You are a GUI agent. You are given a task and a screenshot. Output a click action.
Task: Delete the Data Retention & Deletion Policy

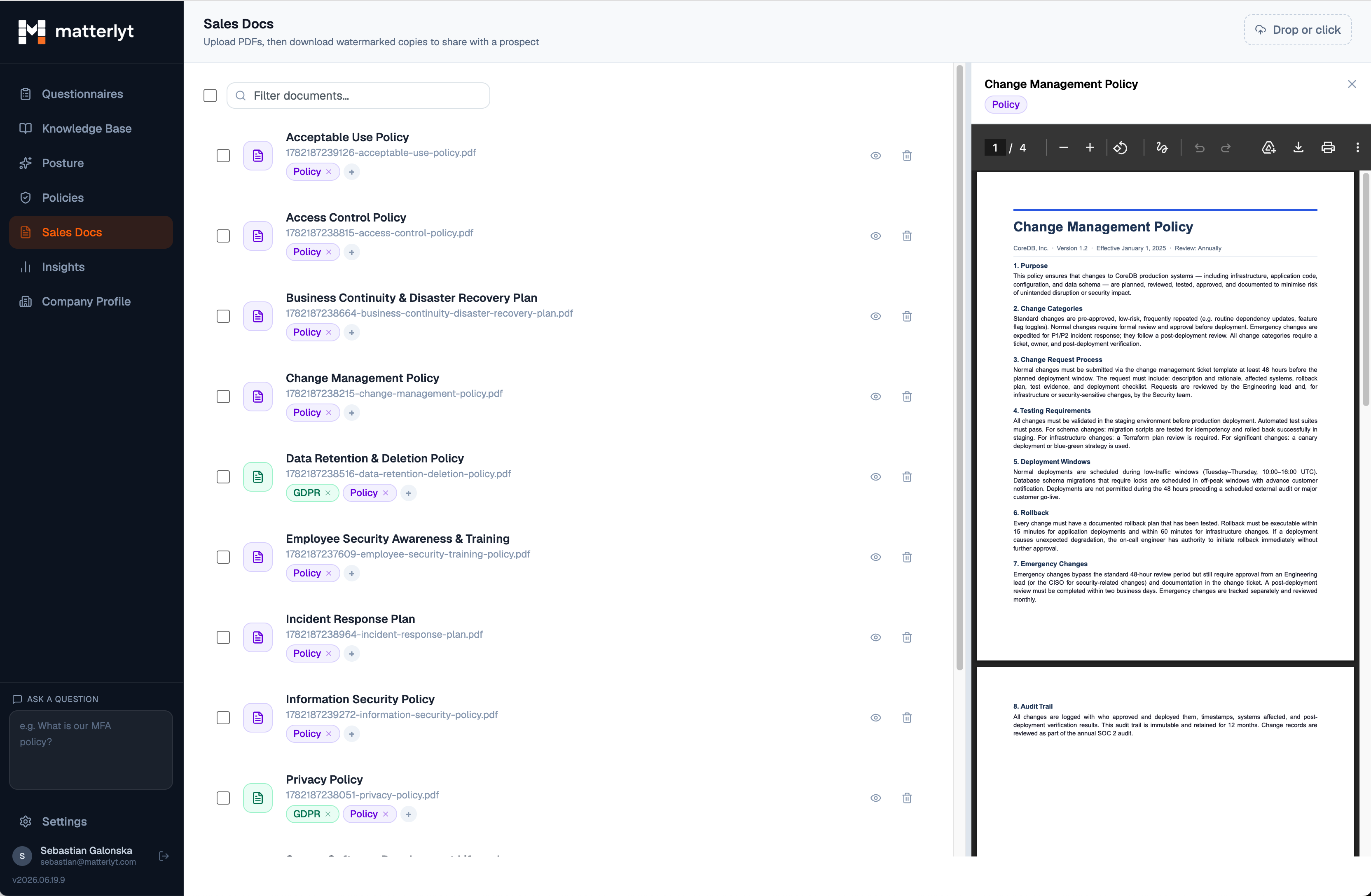[x=907, y=477]
